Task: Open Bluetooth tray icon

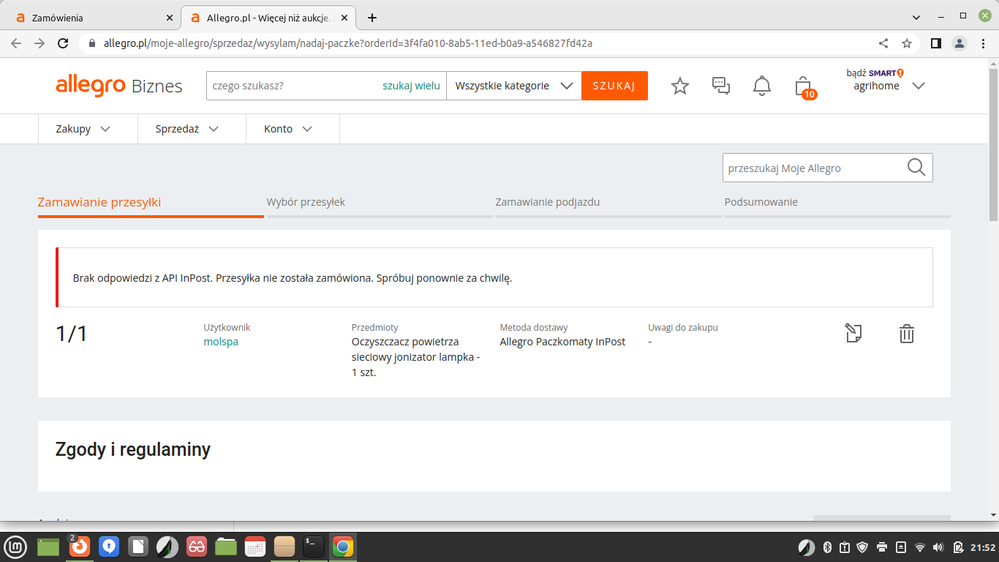Action: click(x=827, y=547)
